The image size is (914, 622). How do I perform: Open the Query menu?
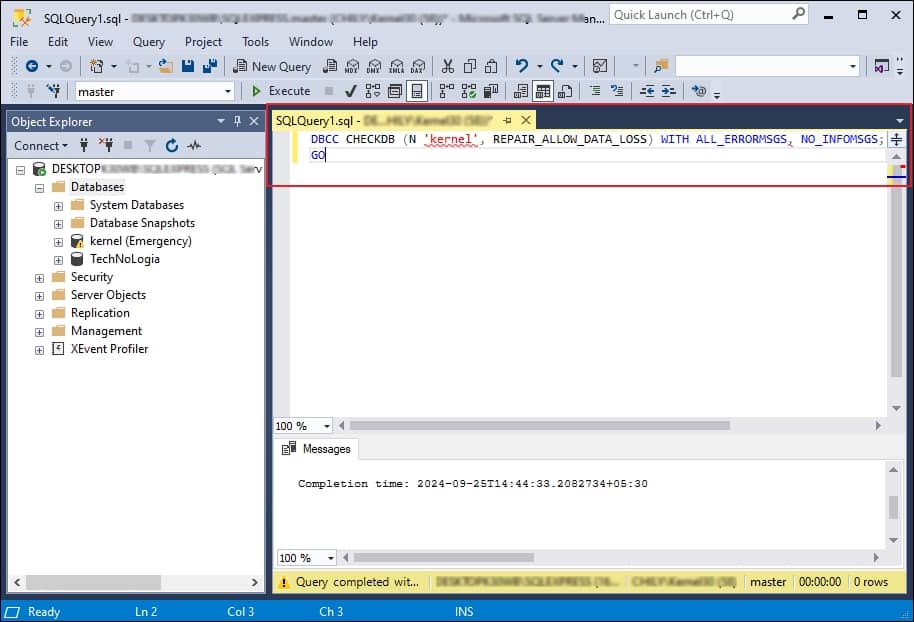point(149,42)
